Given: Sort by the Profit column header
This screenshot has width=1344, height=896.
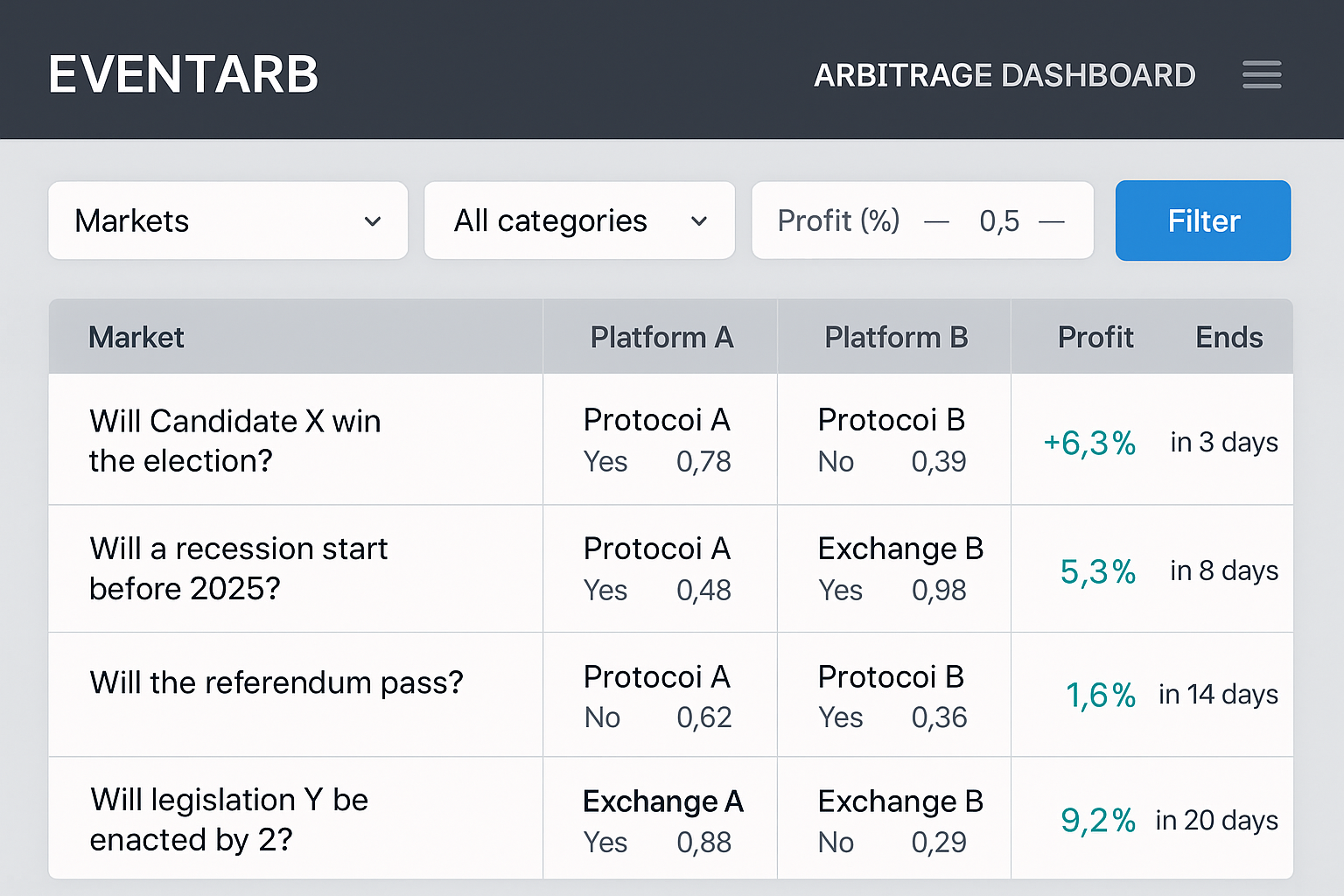Looking at the screenshot, I should coord(1095,337).
